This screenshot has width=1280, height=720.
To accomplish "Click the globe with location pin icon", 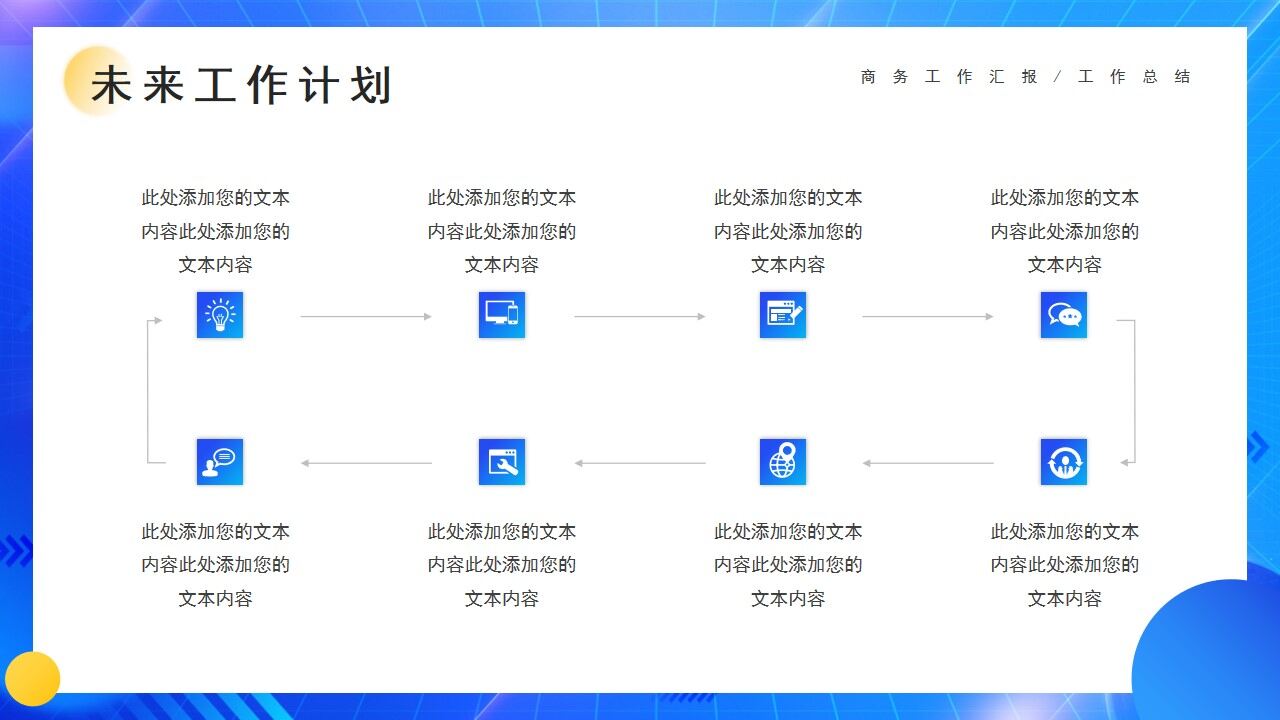I will pos(783,461).
